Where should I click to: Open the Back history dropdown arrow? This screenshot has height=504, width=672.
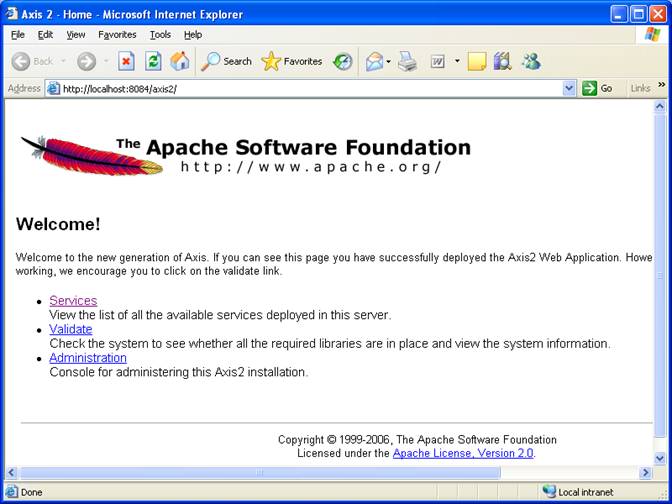pyautogui.click(x=63, y=62)
